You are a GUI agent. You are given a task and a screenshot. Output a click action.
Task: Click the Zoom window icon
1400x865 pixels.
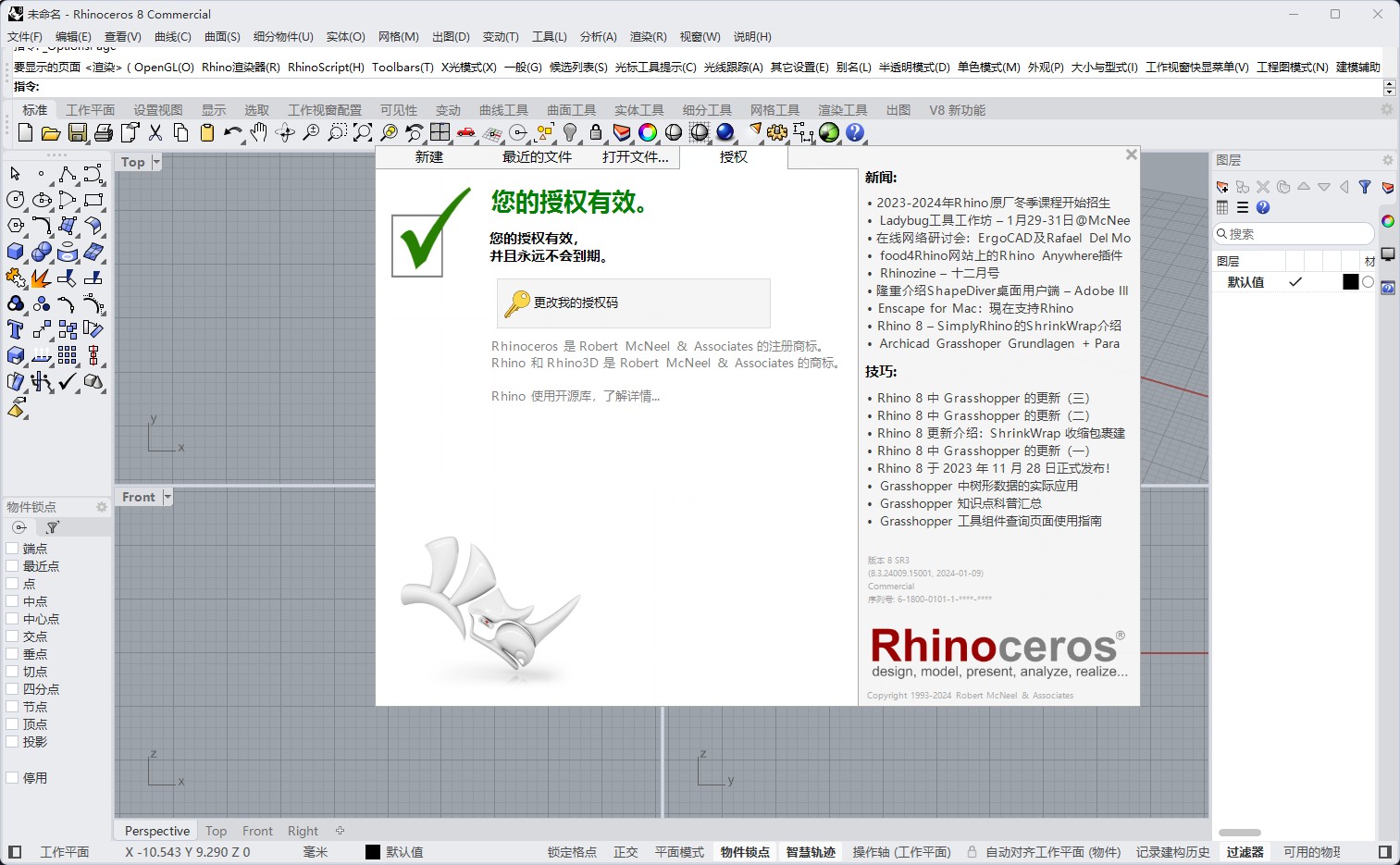point(337,133)
